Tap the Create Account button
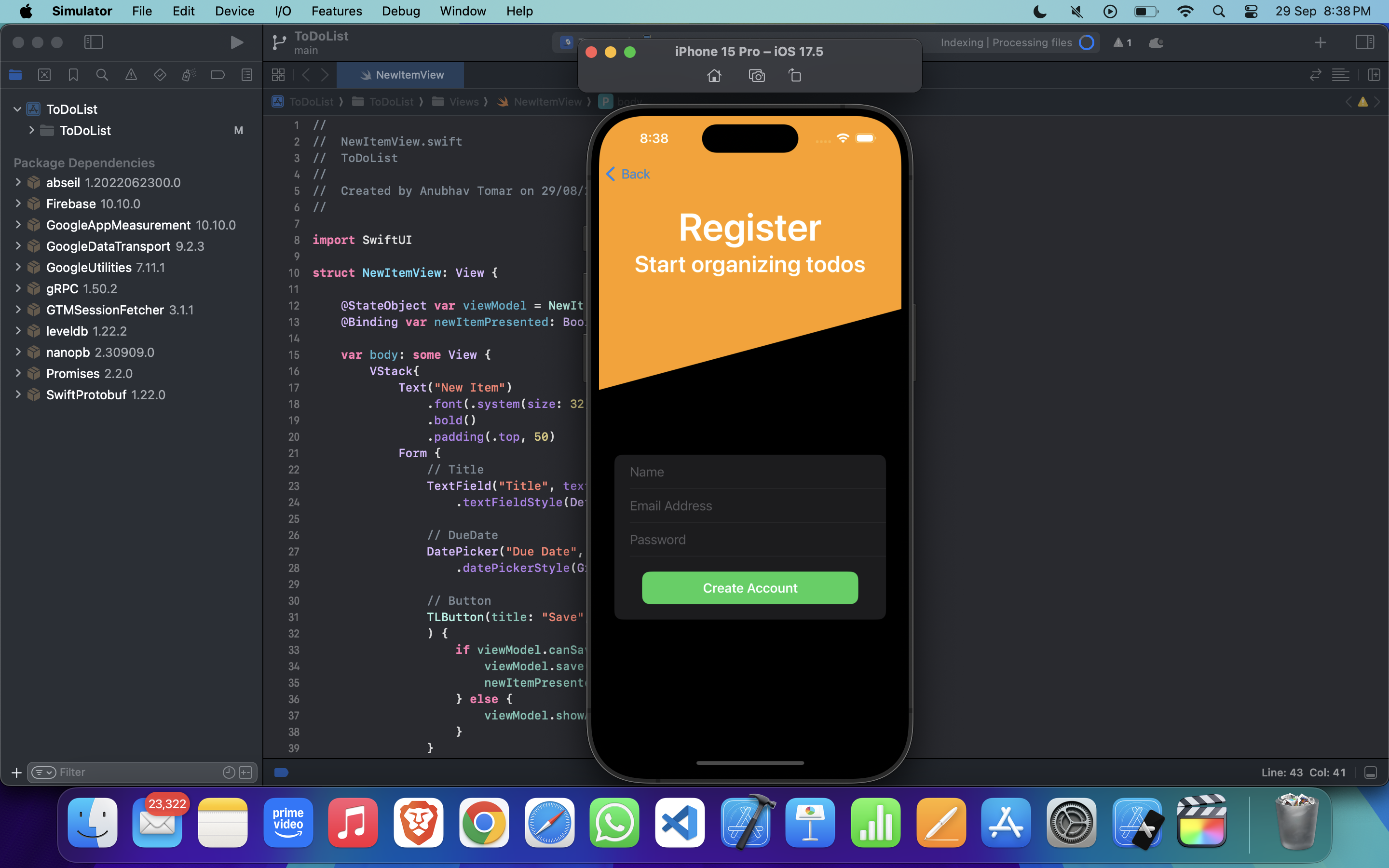This screenshot has height=868, width=1389. pyautogui.click(x=749, y=588)
